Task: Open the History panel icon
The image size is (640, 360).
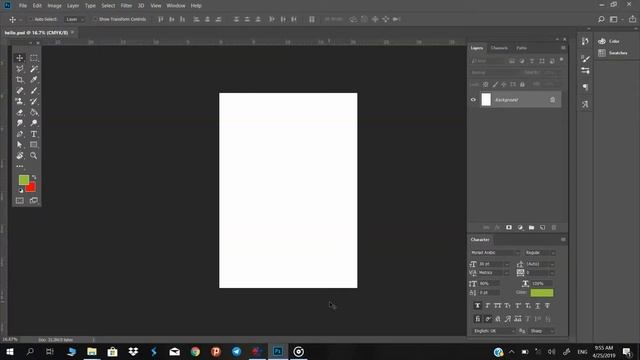Action: click(585, 41)
